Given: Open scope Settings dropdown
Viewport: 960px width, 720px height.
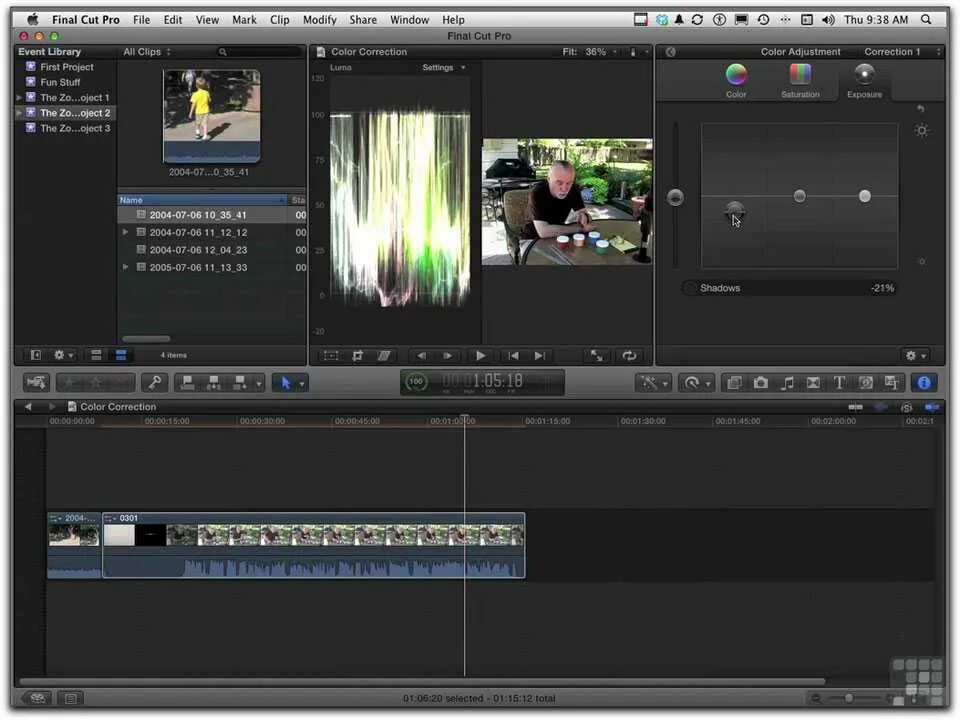Looking at the screenshot, I should pos(444,67).
